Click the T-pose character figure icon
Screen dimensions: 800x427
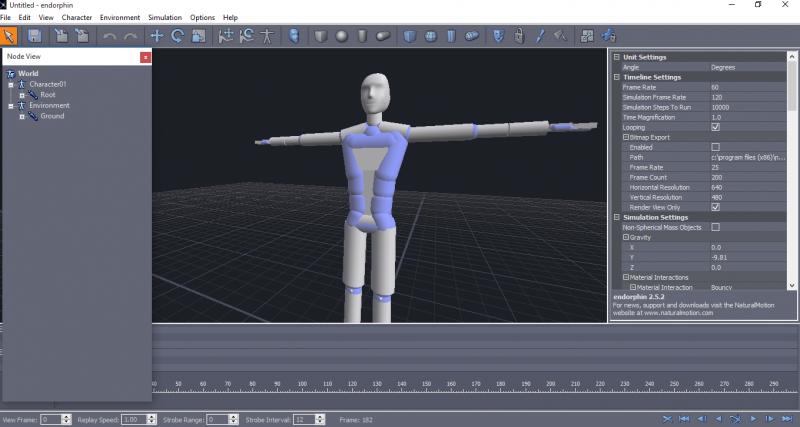click(267, 35)
